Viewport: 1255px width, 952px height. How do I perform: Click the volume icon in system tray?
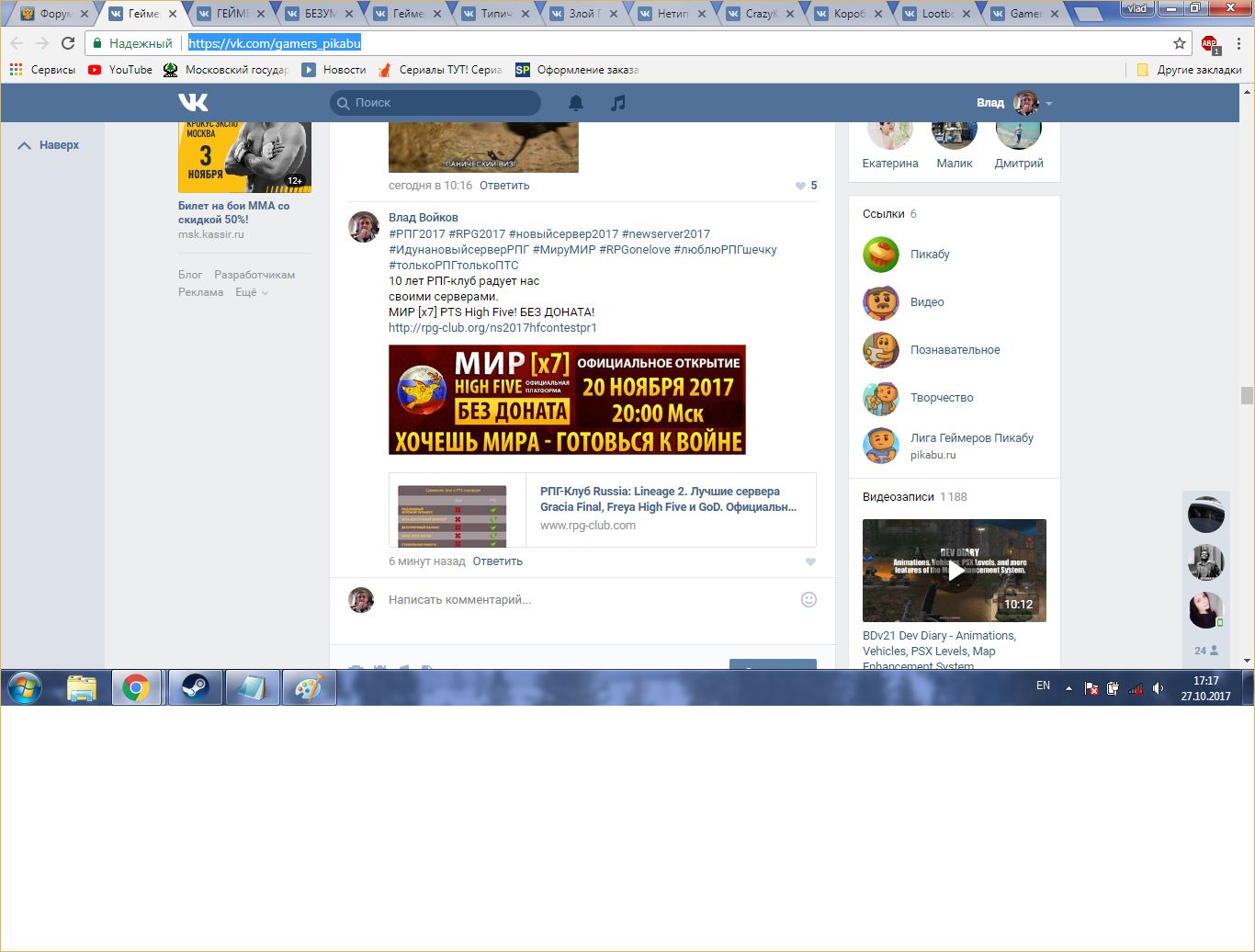point(1158,688)
